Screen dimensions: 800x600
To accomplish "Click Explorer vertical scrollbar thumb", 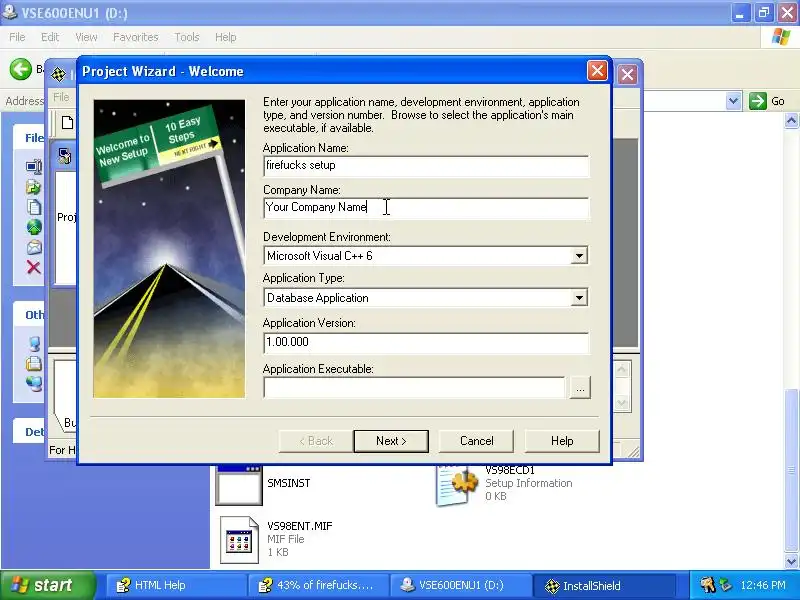I will pyautogui.click(x=791, y=469).
